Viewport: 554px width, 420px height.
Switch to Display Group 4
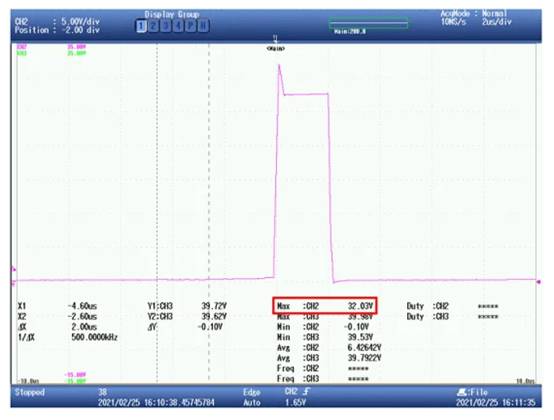tap(178, 26)
